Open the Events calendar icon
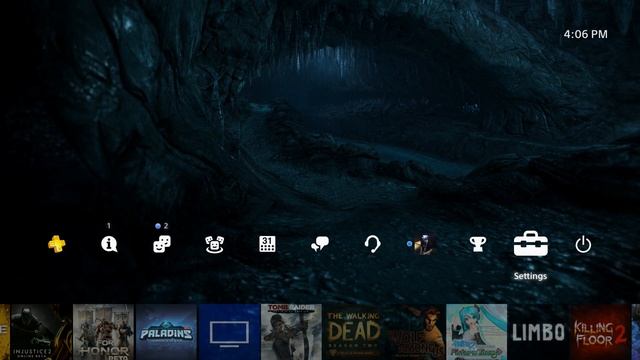The width and height of the screenshot is (640, 360). click(267, 244)
